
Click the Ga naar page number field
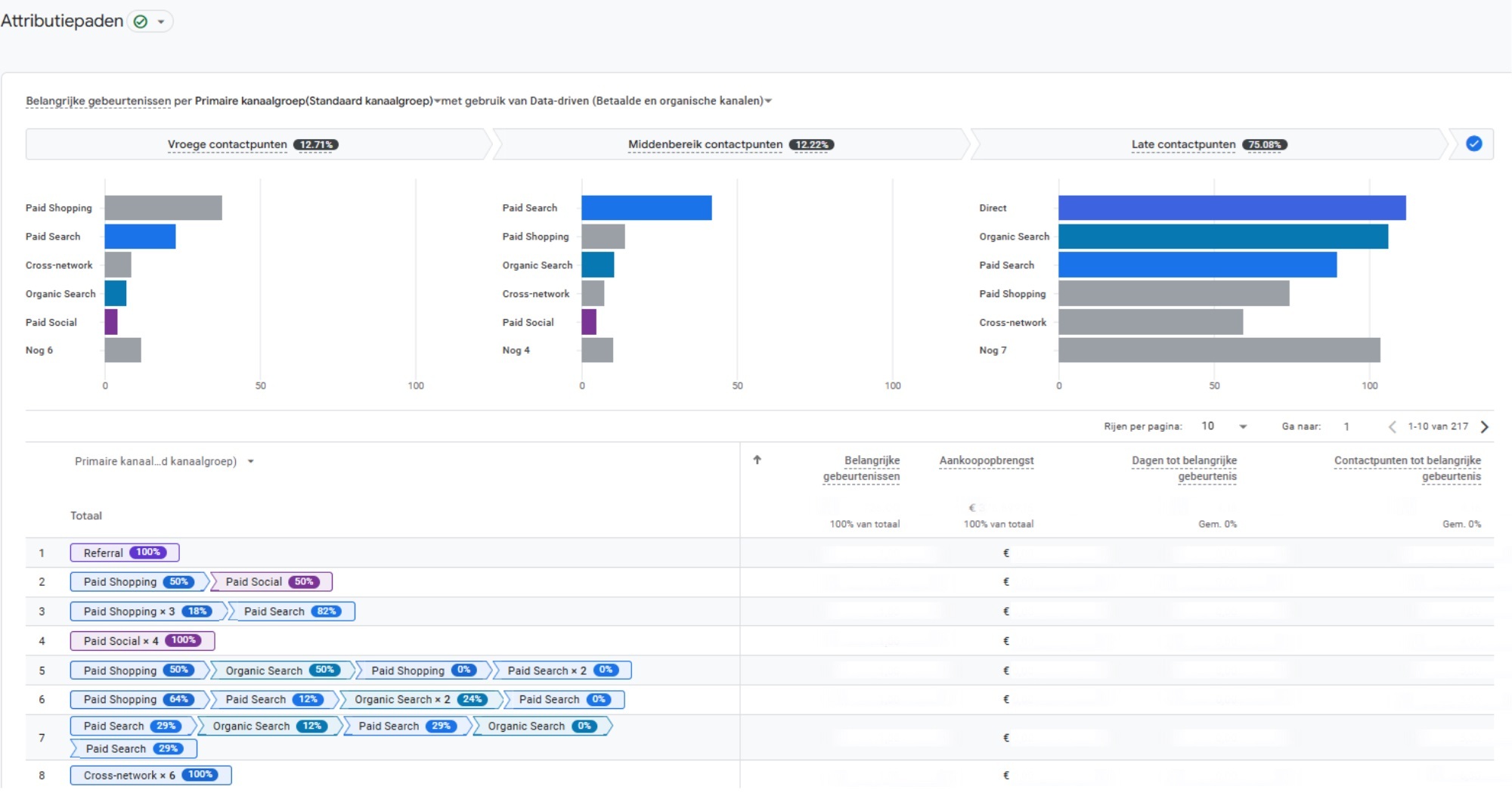pyautogui.click(x=1346, y=426)
